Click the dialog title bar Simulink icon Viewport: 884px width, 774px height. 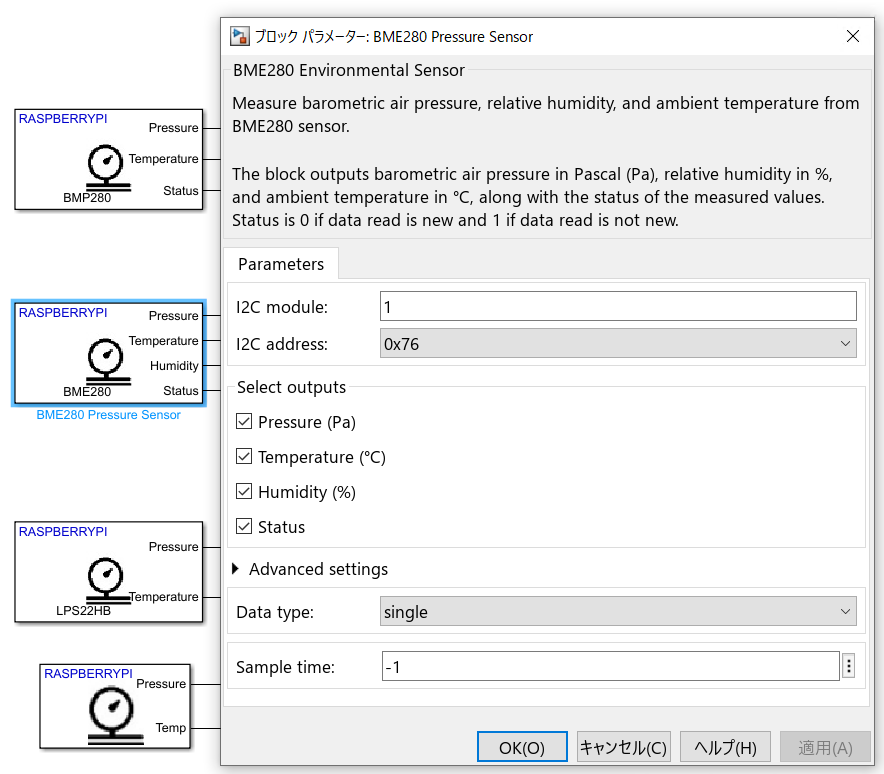pos(240,37)
